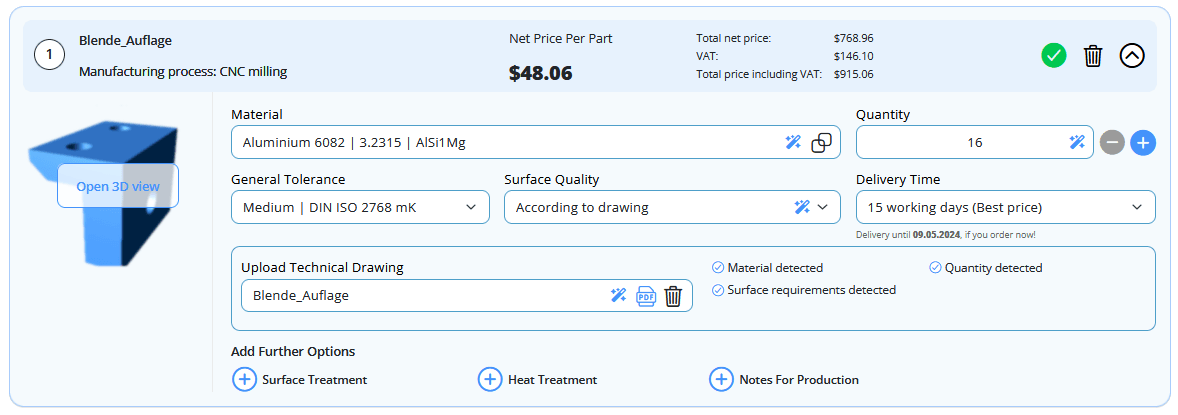
Task: Open the General Tolerance dropdown
Action: 361,207
